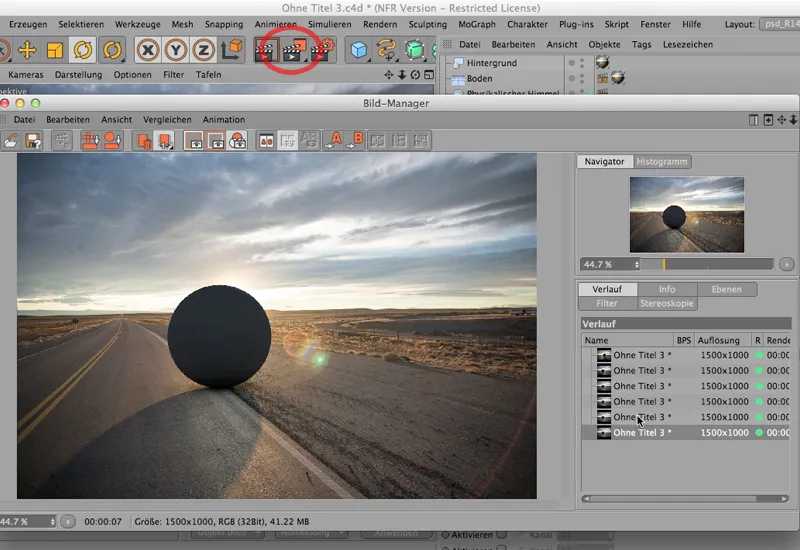Click the cube primitive object icon

[357, 48]
